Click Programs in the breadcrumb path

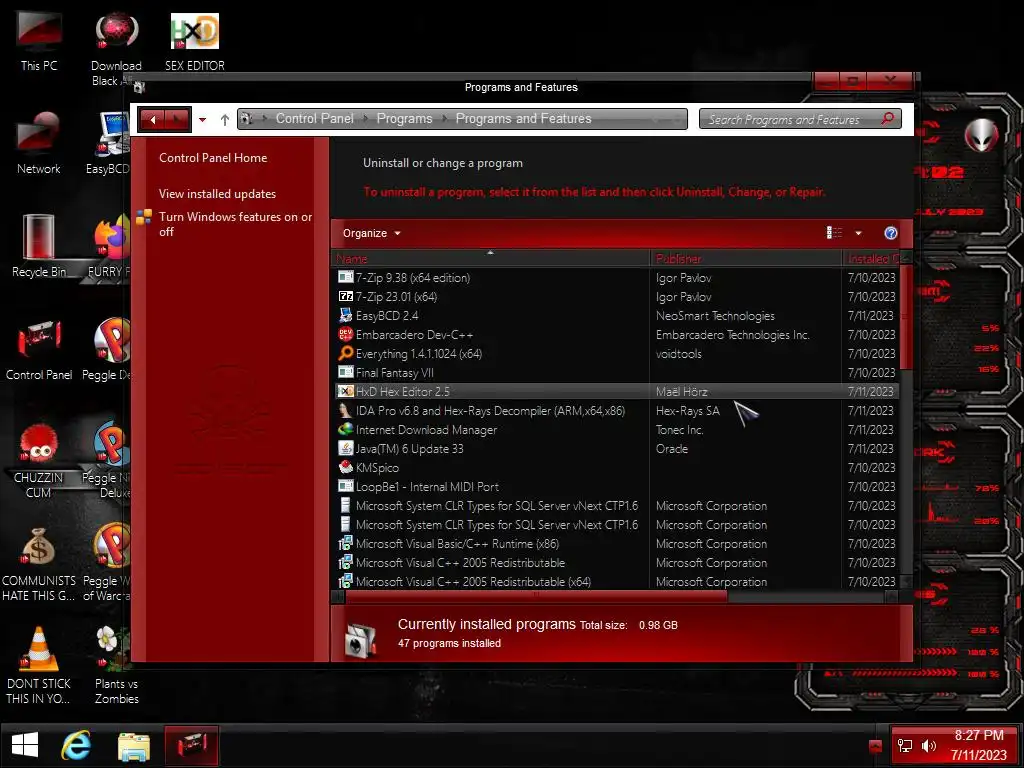point(404,118)
